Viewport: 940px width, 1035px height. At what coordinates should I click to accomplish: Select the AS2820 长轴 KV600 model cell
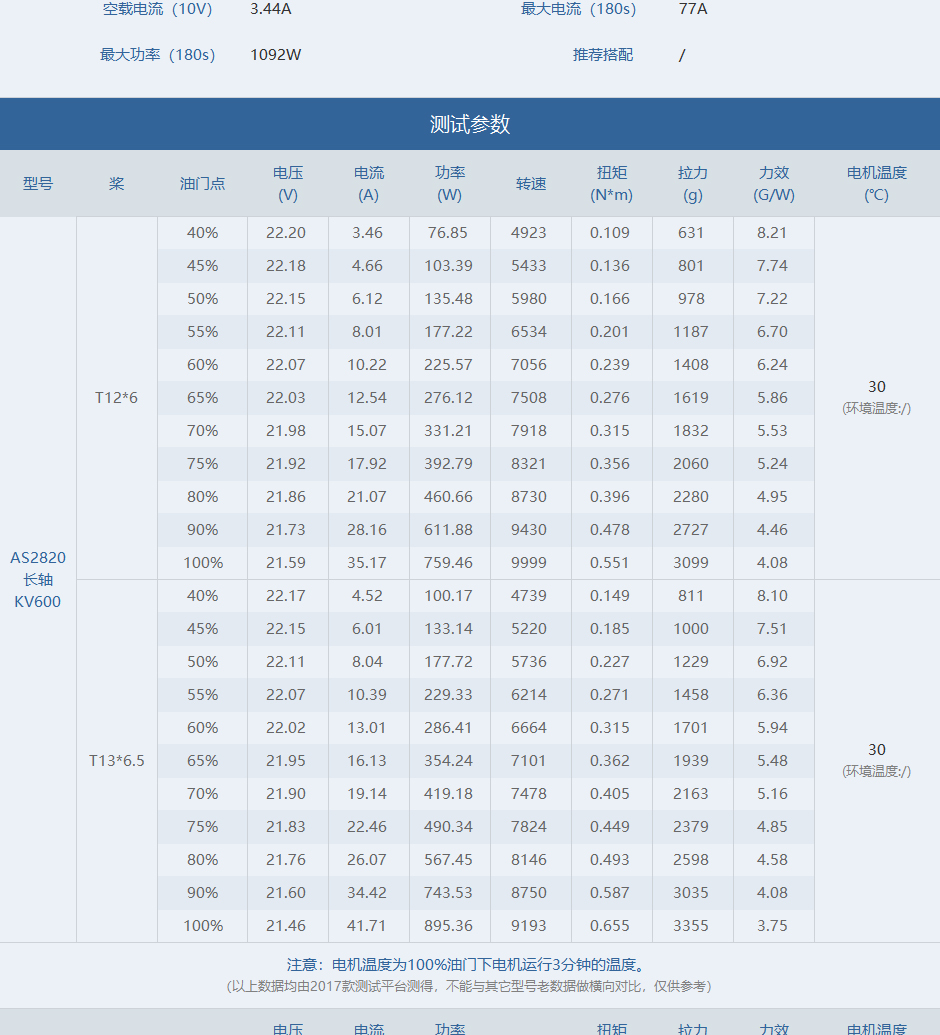tap(38, 580)
